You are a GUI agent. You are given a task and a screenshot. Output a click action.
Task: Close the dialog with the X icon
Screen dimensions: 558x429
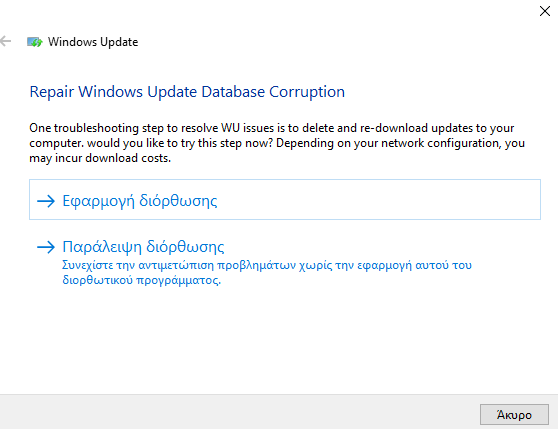544,11
